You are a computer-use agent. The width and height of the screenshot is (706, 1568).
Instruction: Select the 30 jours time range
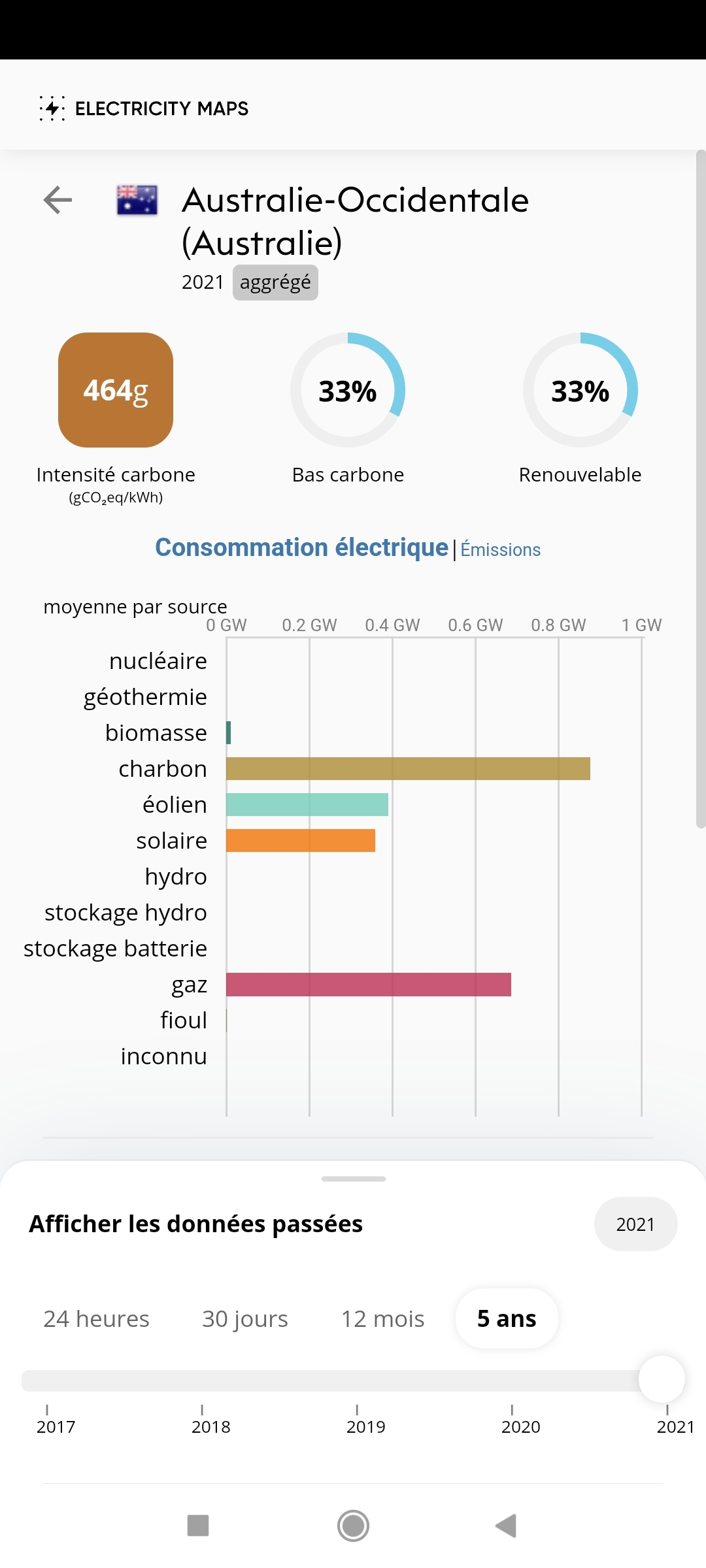tap(245, 1318)
